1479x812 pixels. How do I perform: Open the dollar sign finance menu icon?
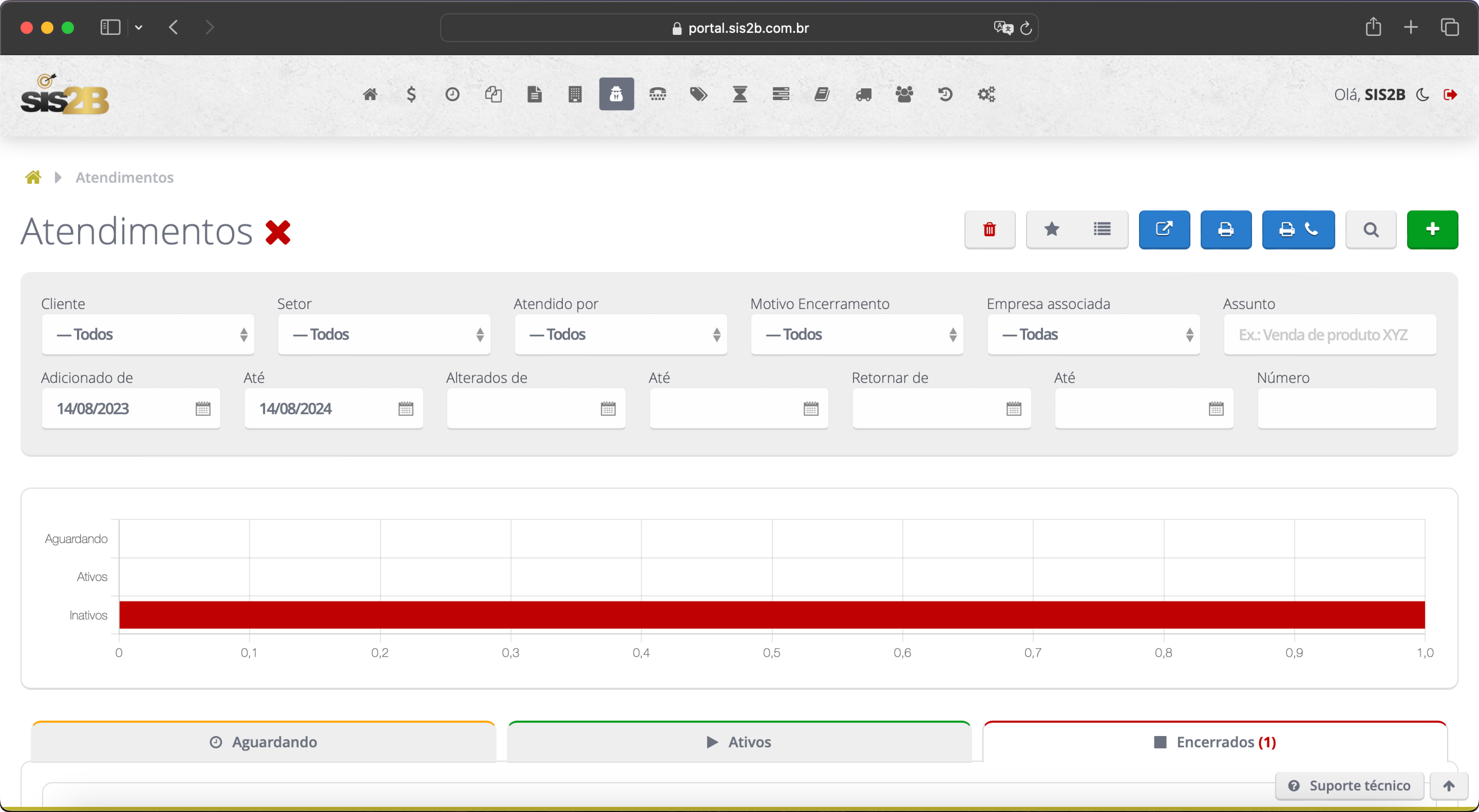(x=411, y=94)
